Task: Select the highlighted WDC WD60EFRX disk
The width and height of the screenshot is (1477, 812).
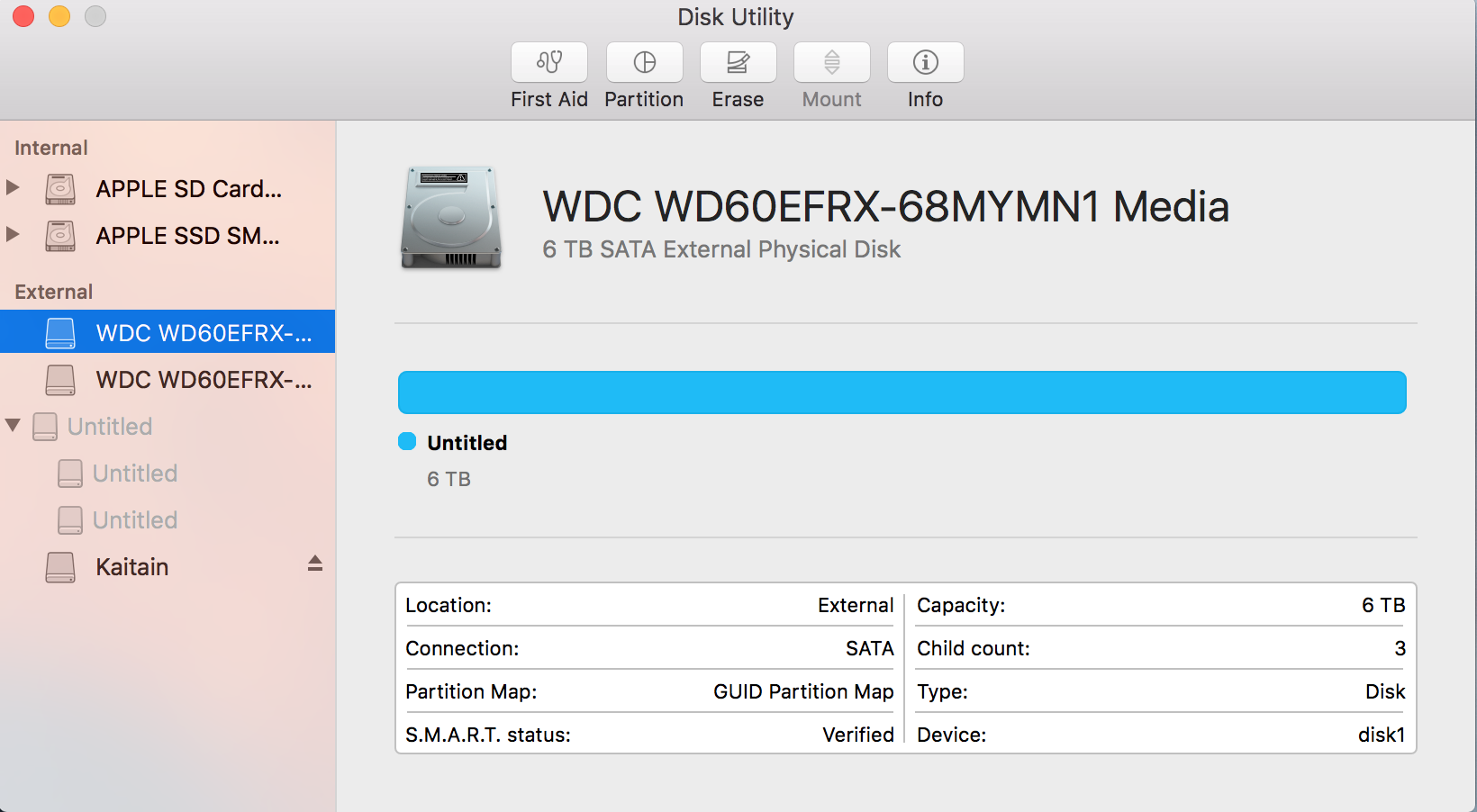Action: 168,331
